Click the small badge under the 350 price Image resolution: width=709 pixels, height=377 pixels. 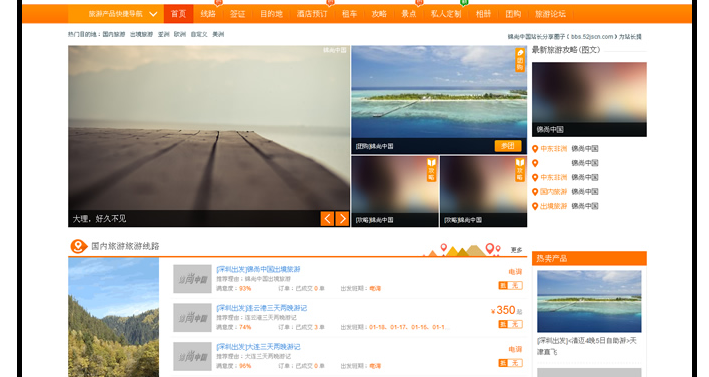tap(510, 324)
